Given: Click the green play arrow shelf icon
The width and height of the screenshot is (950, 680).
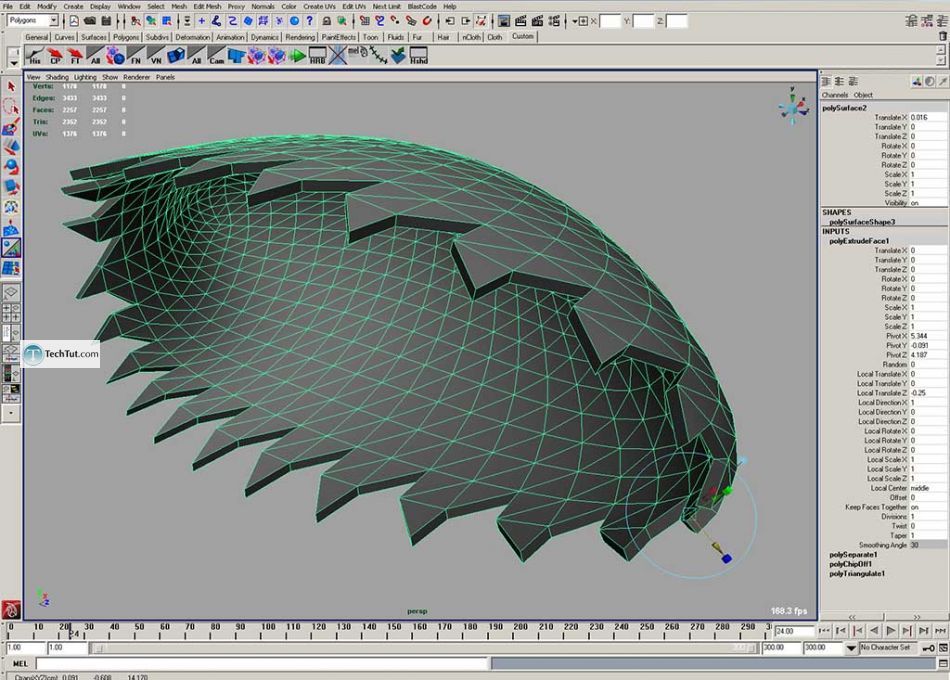Looking at the screenshot, I should [297, 56].
